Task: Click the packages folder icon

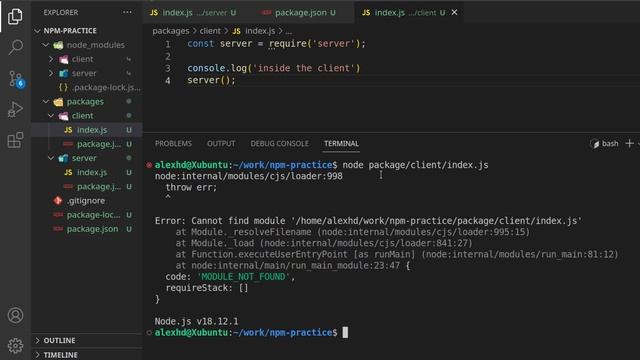Action: [58, 102]
